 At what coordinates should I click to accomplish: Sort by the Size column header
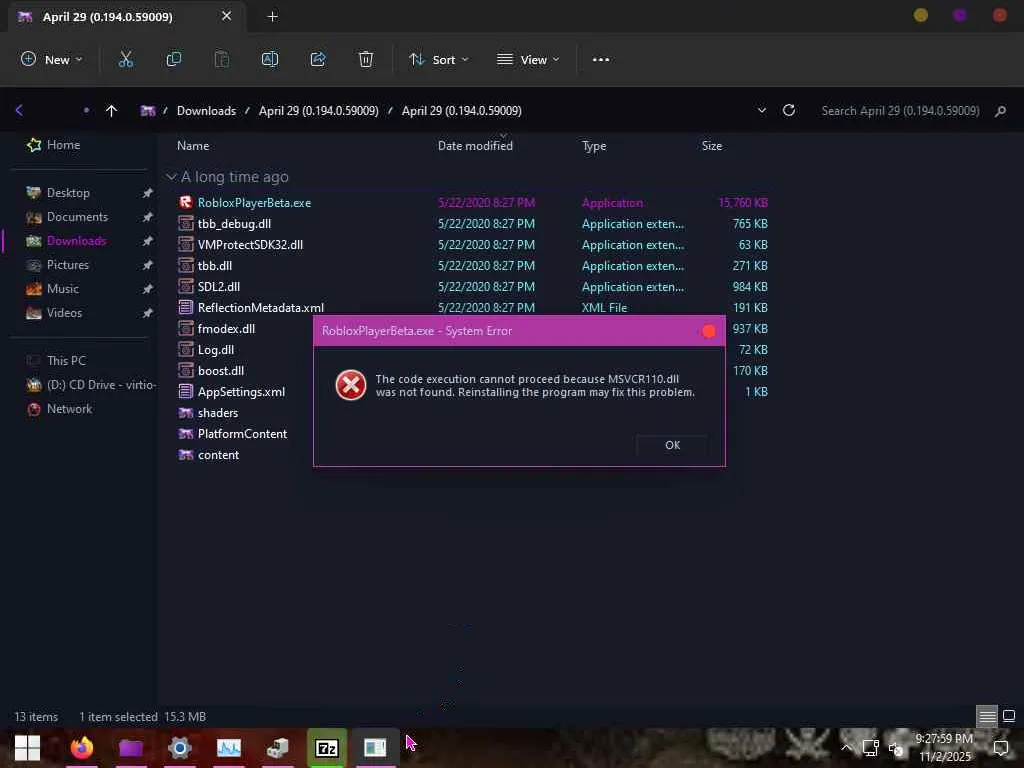[712, 146]
